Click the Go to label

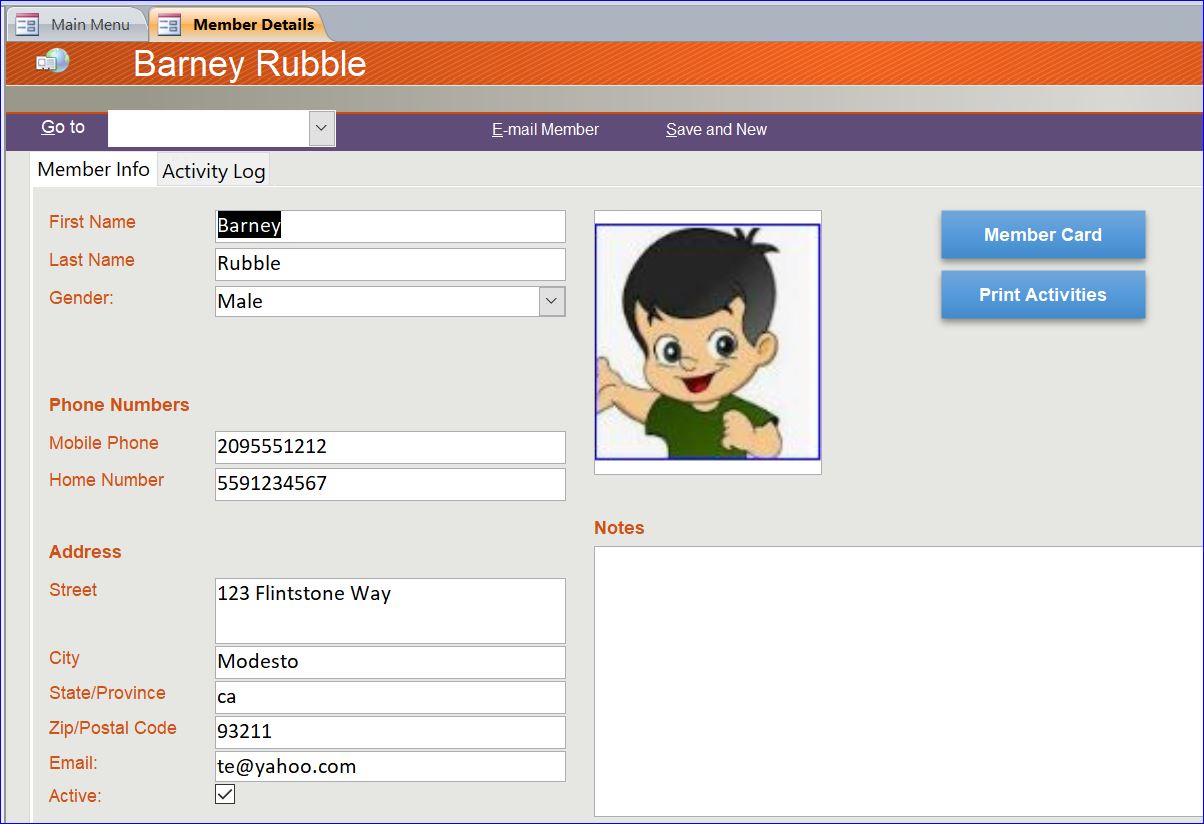(63, 127)
